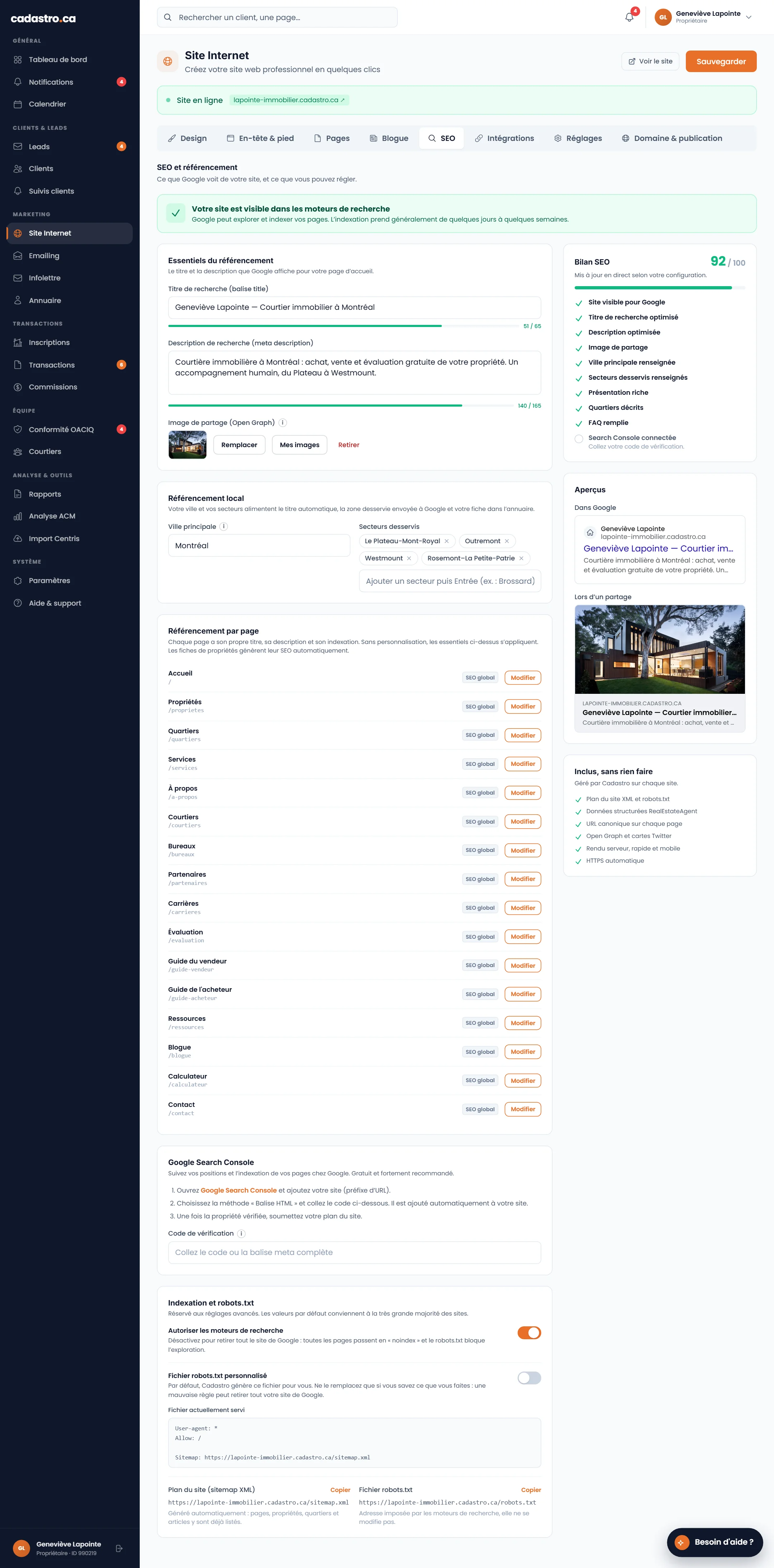Click the description length bar 140/165

pyautogui.click(x=340, y=406)
